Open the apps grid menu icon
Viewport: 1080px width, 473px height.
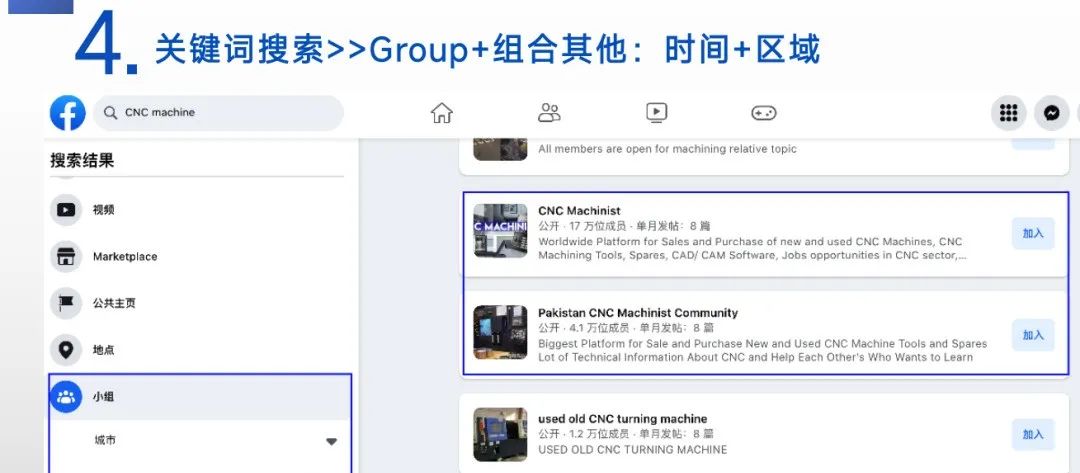click(x=1008, y=113)
